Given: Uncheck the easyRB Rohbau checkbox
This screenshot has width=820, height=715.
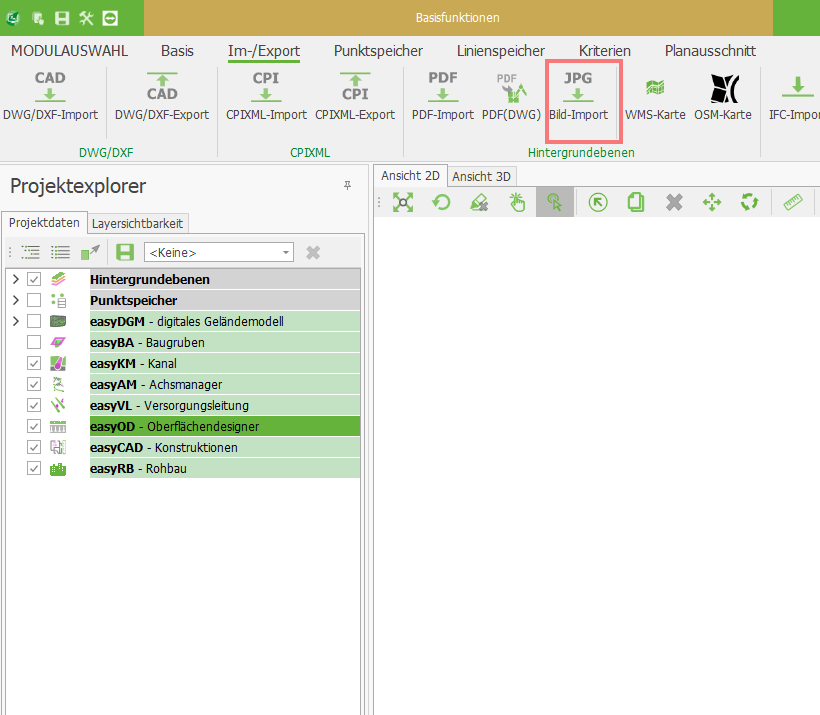Looking at the screenshot, I should [x=34, y=468].
